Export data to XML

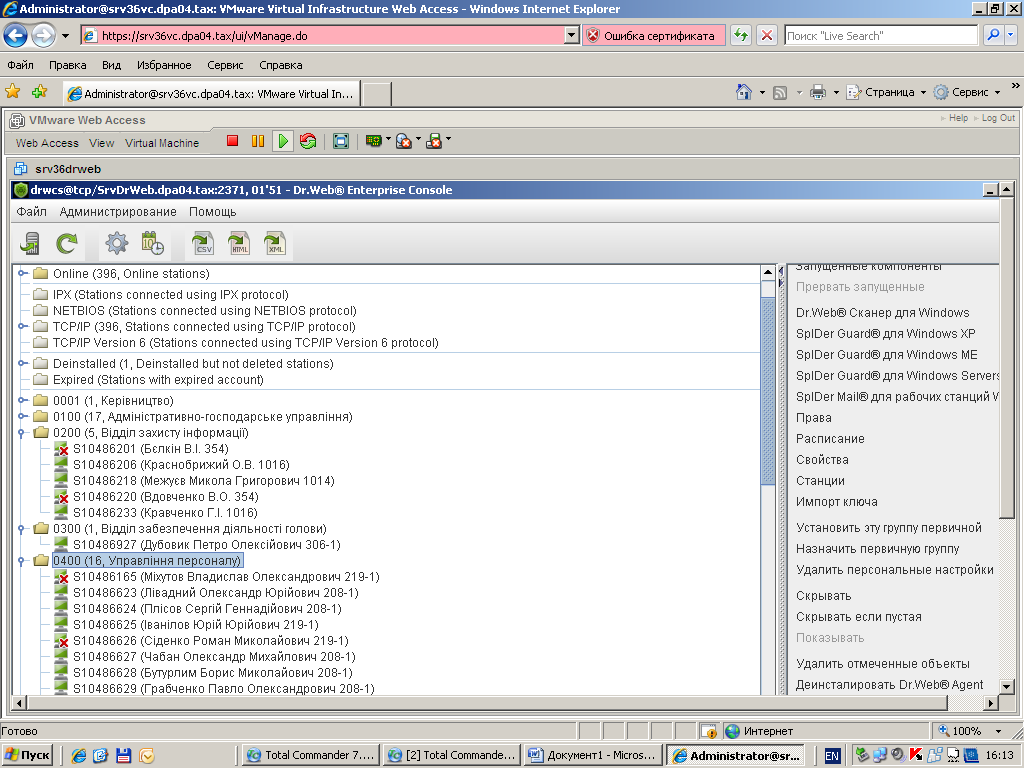click(275, 243)
